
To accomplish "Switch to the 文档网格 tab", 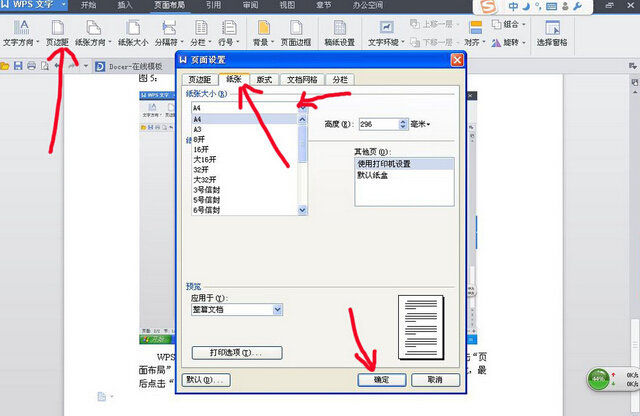I will click(x=303, y=79).
